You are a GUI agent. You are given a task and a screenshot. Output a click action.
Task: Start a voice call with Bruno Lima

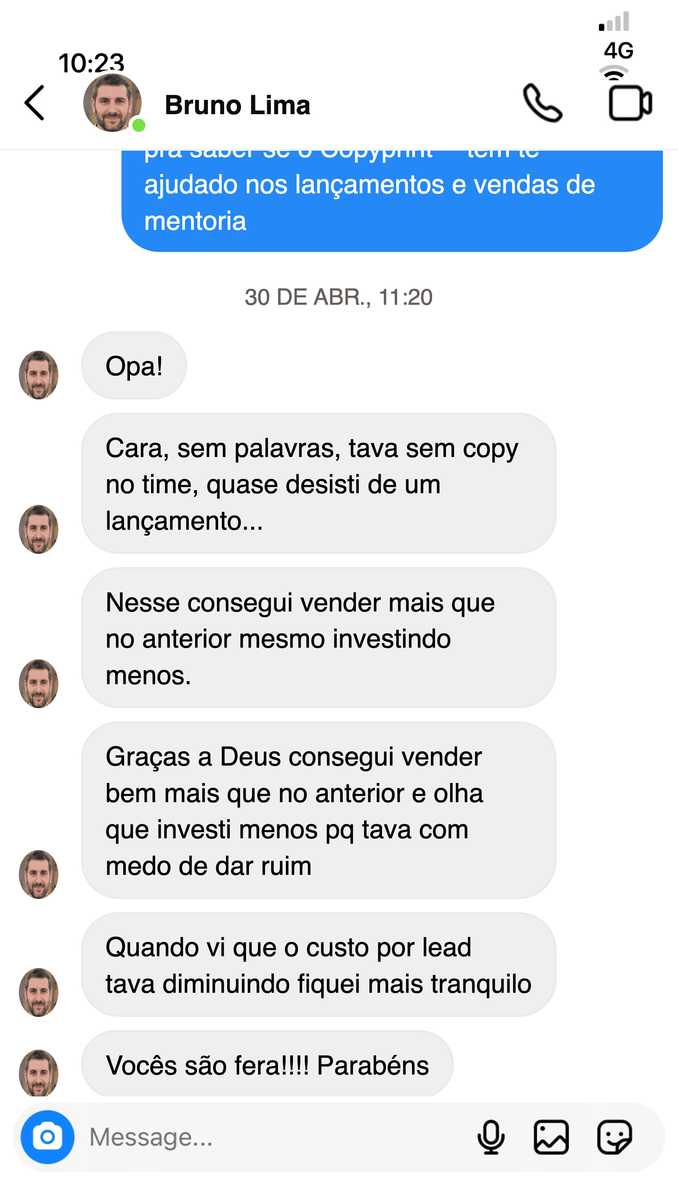[542, 103]
